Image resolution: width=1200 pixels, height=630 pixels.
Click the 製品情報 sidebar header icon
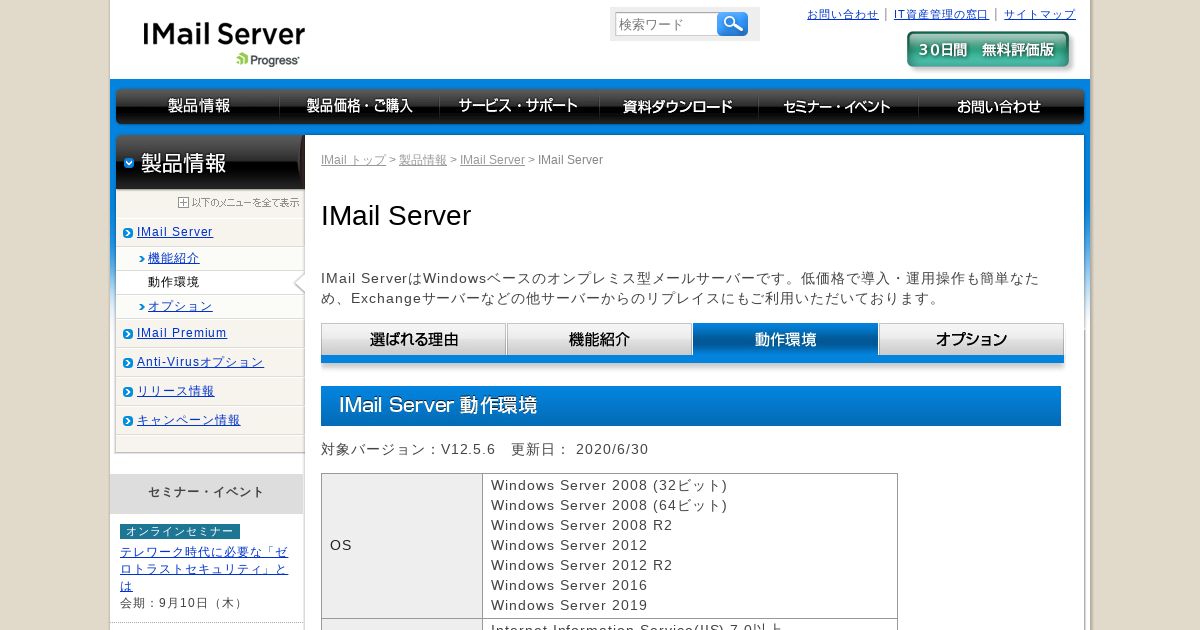point(129,163)
